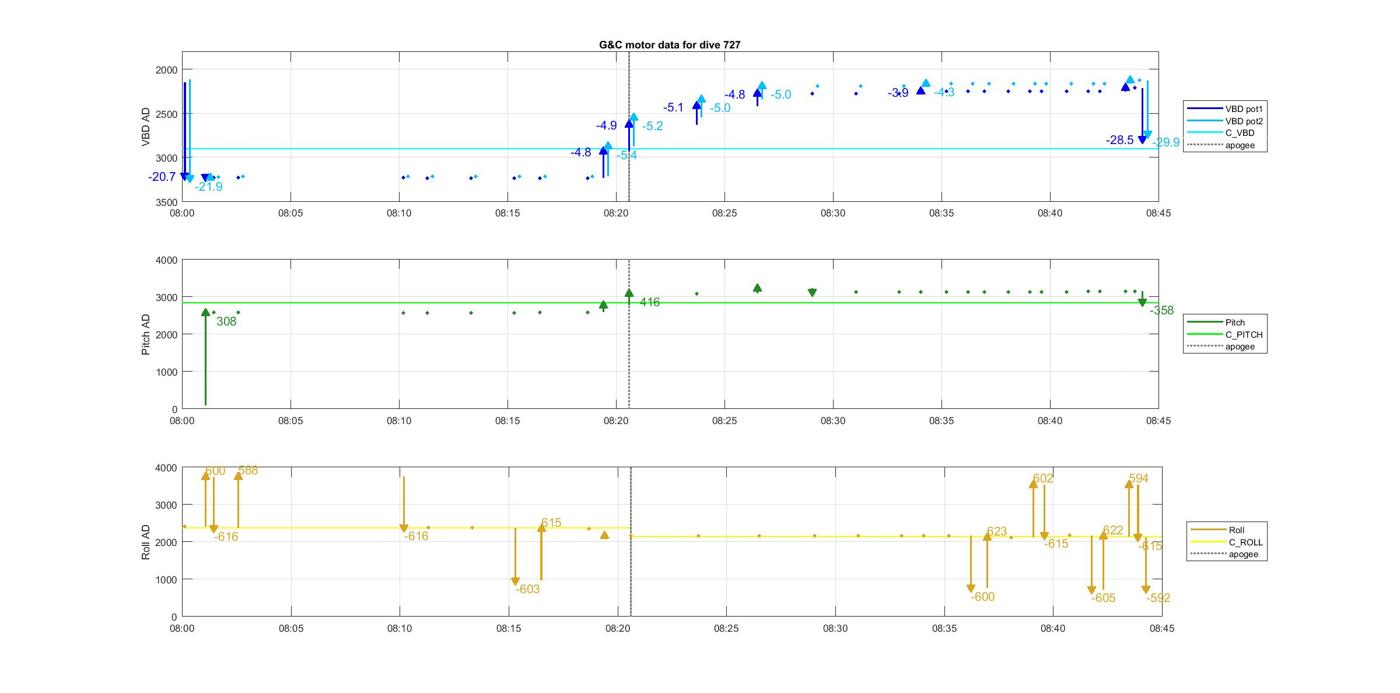
Task: Select the '-4.9' VBD data label
Action: tap(606, 126)
